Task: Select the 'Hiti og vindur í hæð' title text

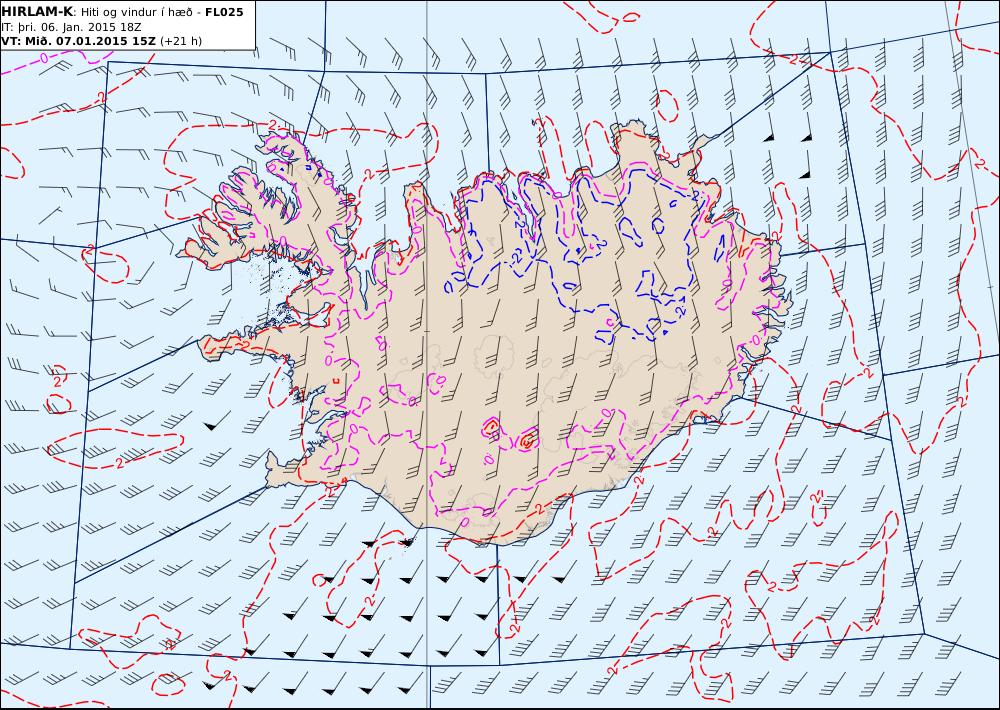Action: (135, 12)
